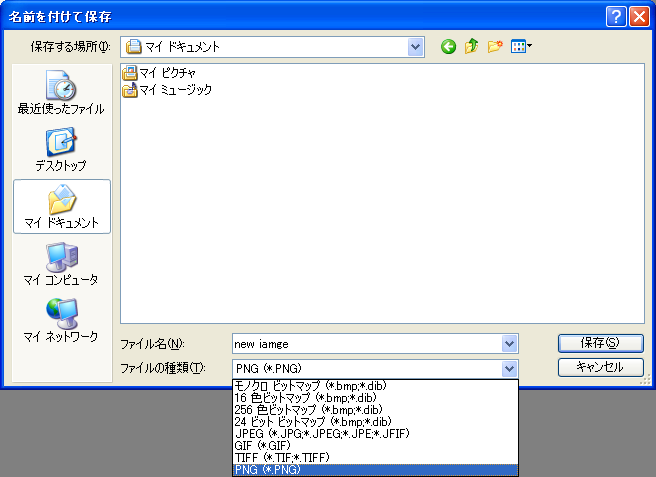Open マイ ネットワーク in the sidebar
The image size is (656, 477).
pos(61,321)
